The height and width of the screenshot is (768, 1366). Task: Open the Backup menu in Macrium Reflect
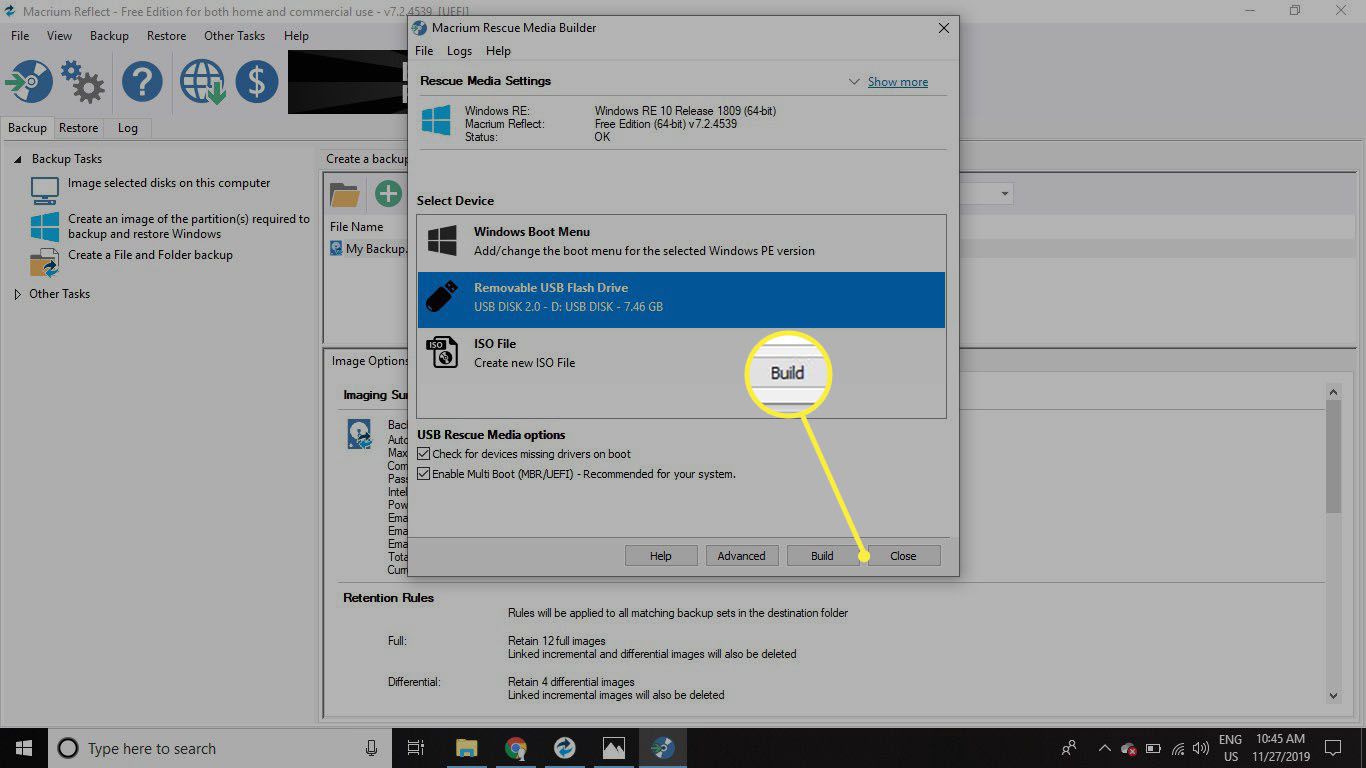109,35
